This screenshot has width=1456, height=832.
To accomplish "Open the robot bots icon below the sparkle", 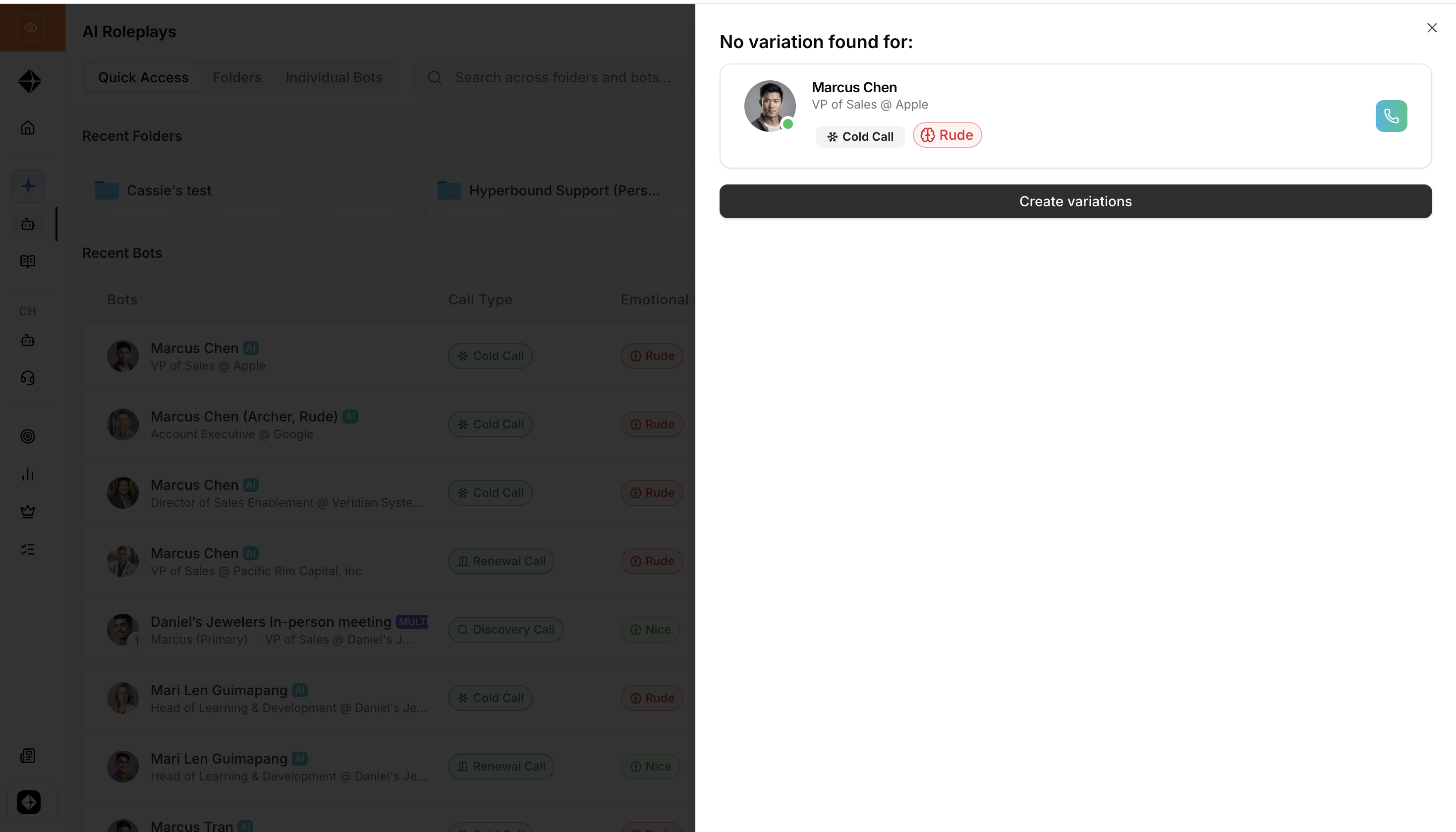I will [27, 225].
